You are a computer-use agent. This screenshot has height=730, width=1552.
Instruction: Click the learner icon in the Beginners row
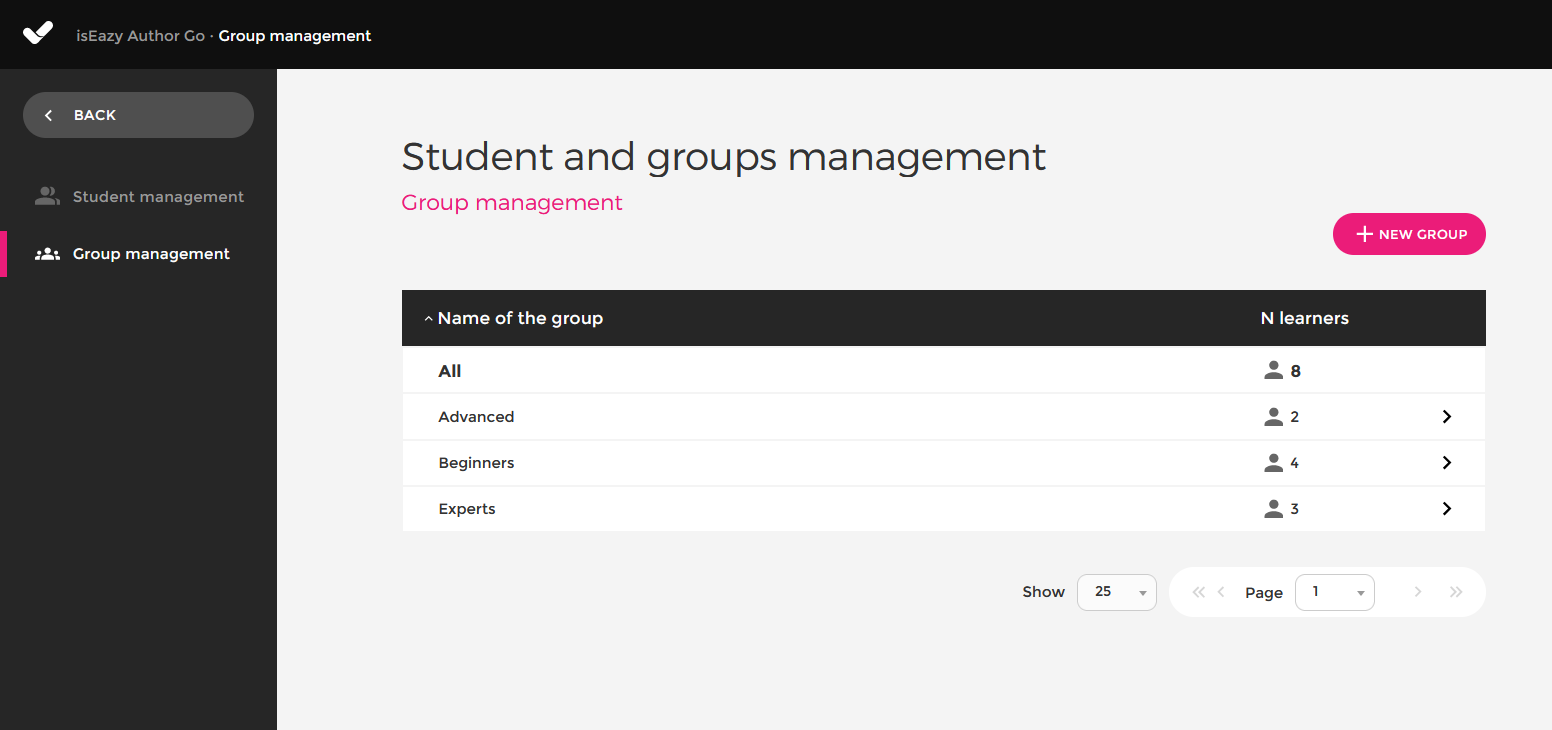click(1273, 463)
